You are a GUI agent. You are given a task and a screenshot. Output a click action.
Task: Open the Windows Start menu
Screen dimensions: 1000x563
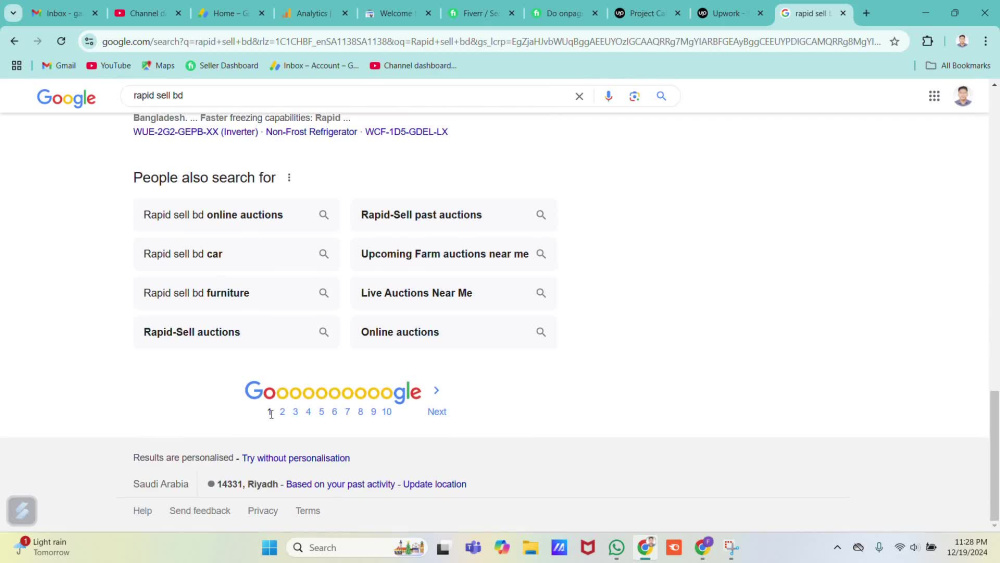(269, 548)
